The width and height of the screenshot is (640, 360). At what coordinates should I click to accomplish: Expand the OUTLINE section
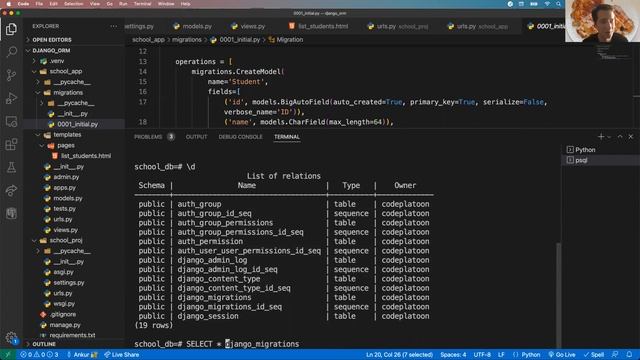tap(44, 344)
